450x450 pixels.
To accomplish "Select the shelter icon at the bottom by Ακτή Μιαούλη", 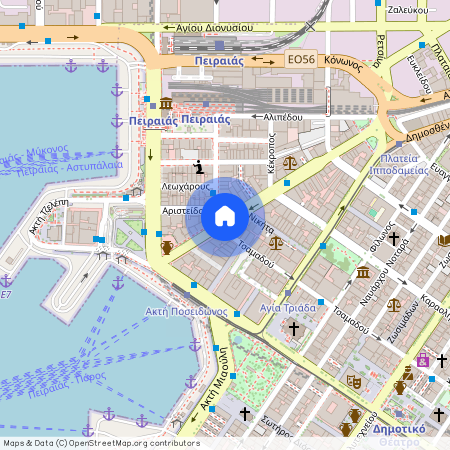I will 177,423.
